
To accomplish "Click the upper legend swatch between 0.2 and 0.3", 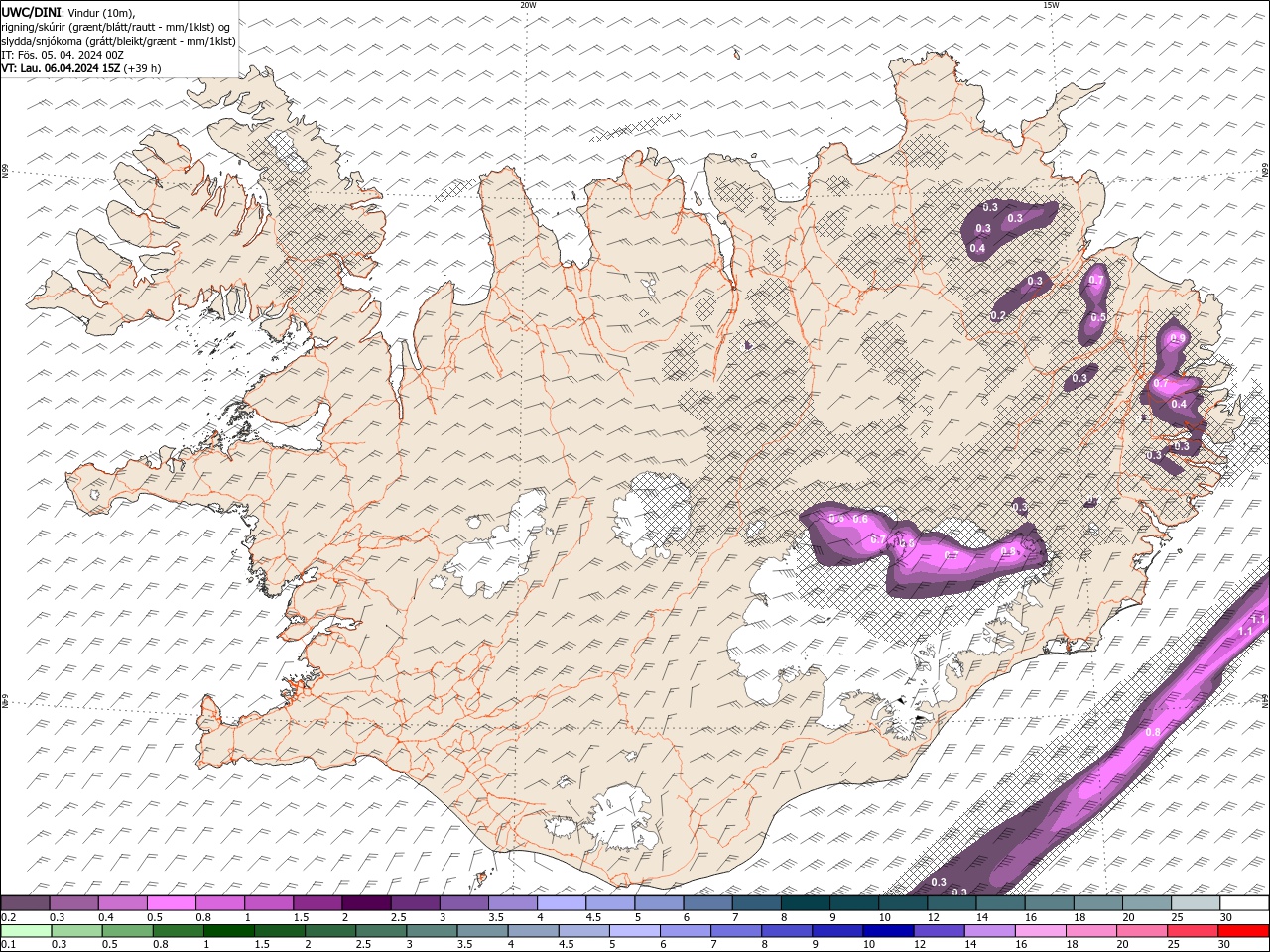I will [x=25, y=903].
